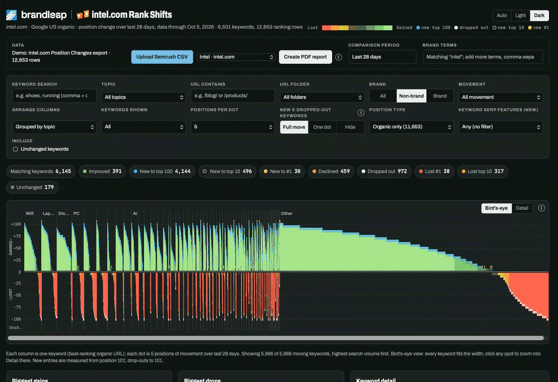
Task: Set brand filter to Brand
Action: 440,96
